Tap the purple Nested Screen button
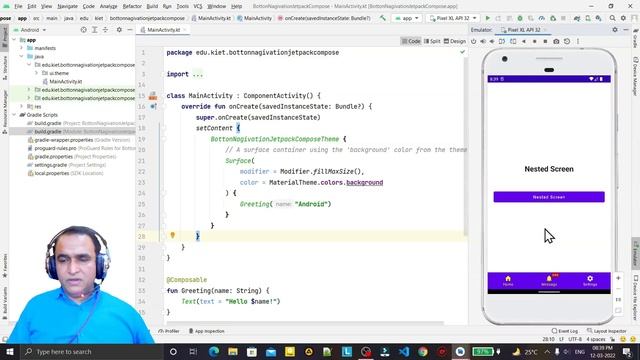The image size is (640, 360). tap(549, 197)
